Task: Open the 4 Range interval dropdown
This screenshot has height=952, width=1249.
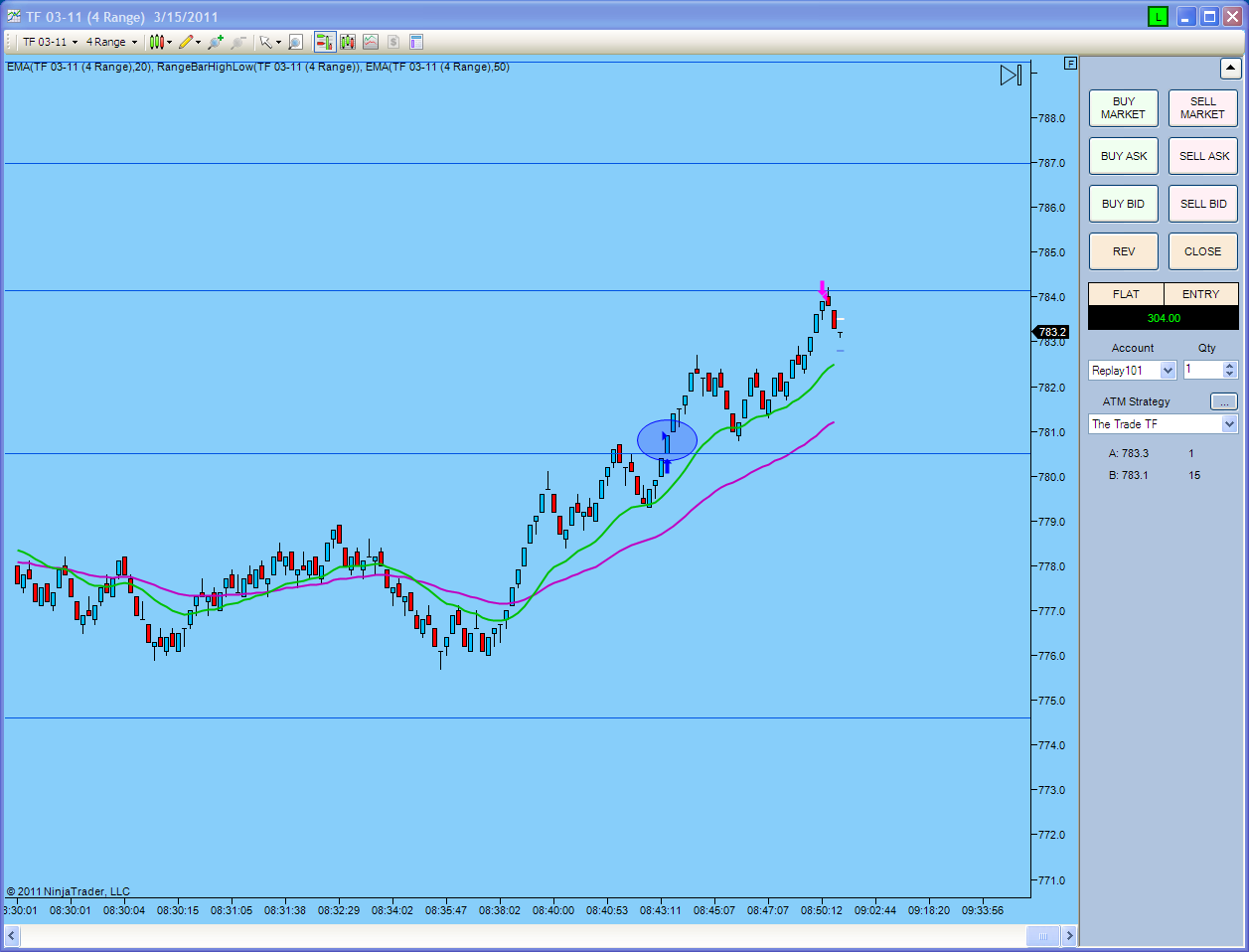Action: point(111,42)
